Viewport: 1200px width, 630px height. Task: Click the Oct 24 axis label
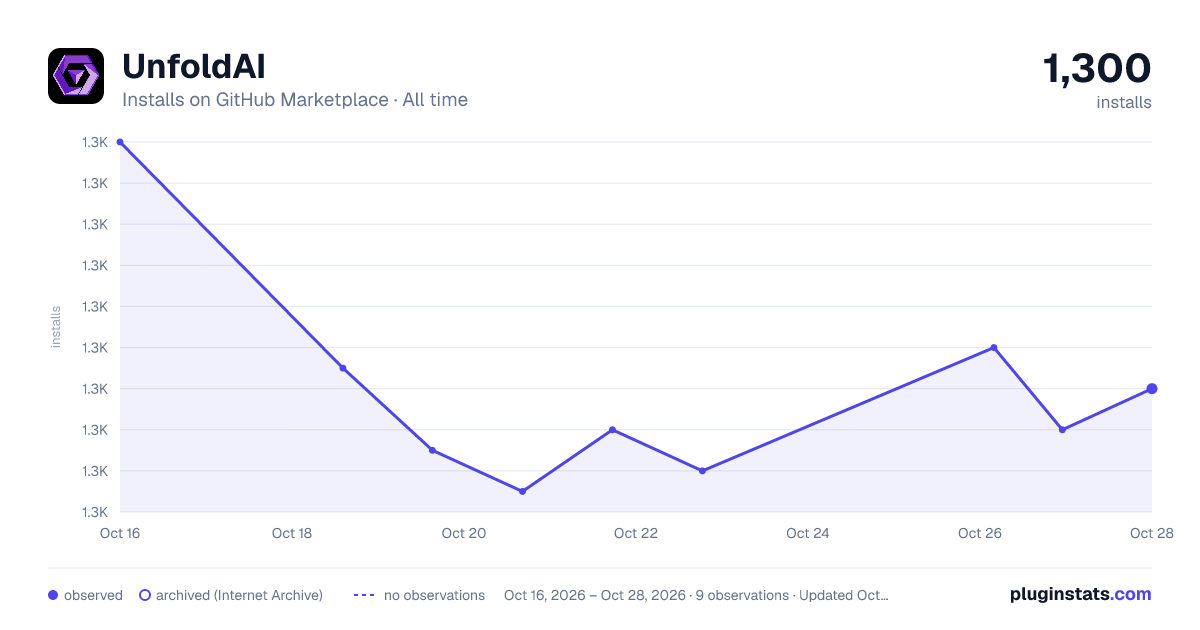[x=808, y=533]
